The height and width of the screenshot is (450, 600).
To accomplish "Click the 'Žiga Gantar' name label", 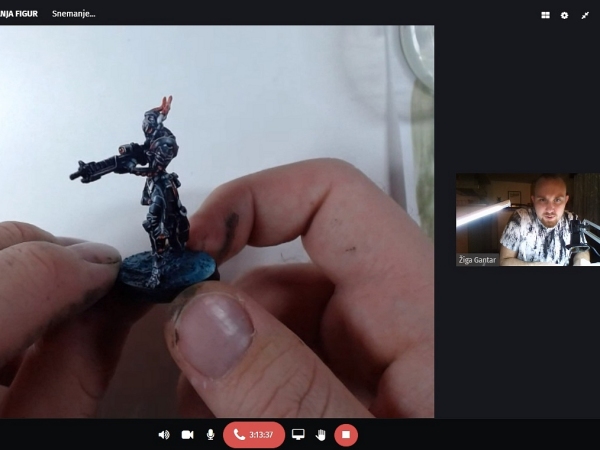I will click(x=478, y=260).
